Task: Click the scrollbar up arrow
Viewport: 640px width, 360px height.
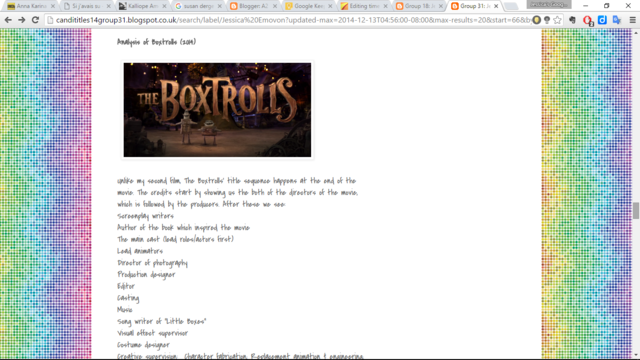Action: [x=636, y=33]
